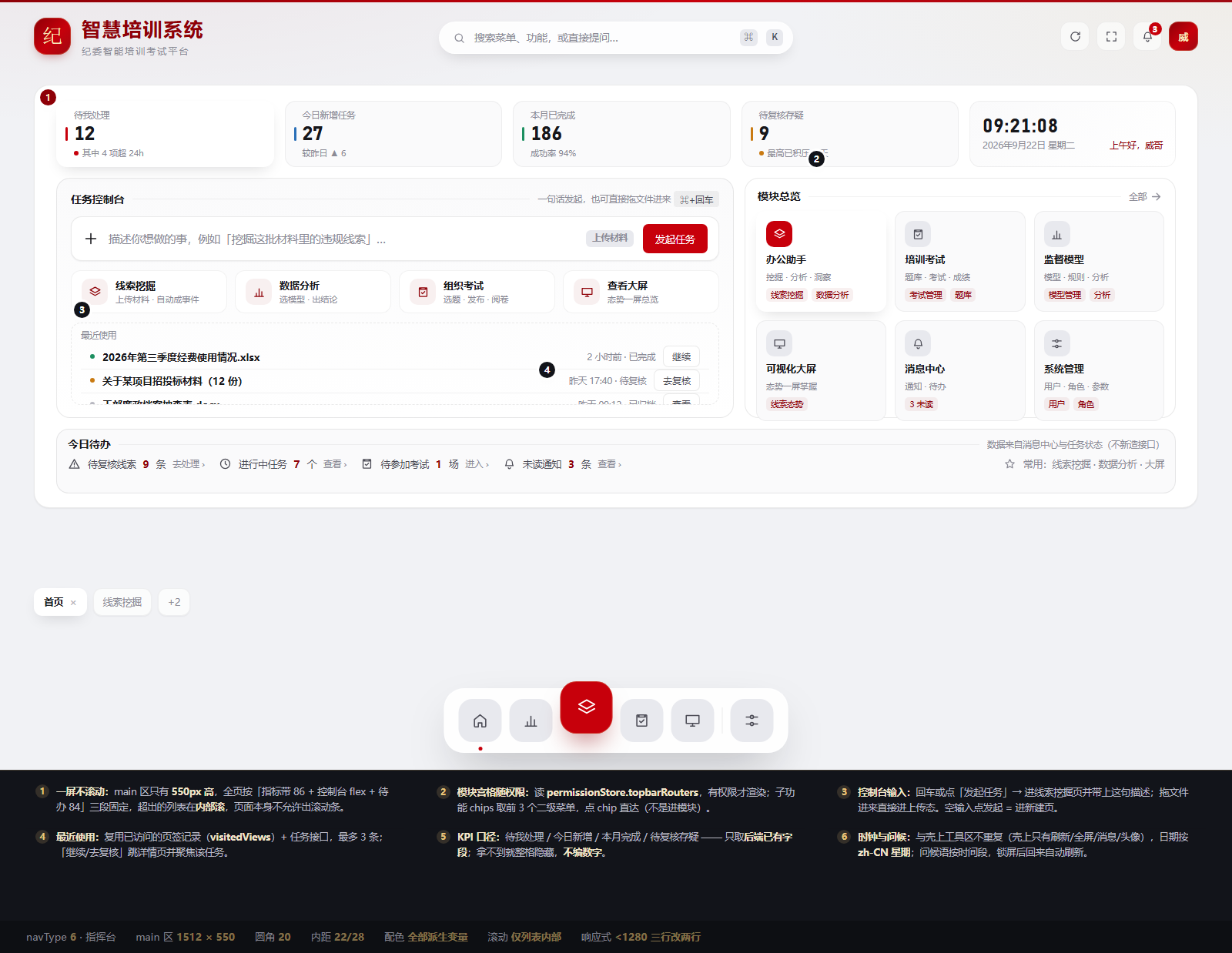Click 去复核 for 招投标材料 row
1232x953 pixels.
[x=677, y=381]
